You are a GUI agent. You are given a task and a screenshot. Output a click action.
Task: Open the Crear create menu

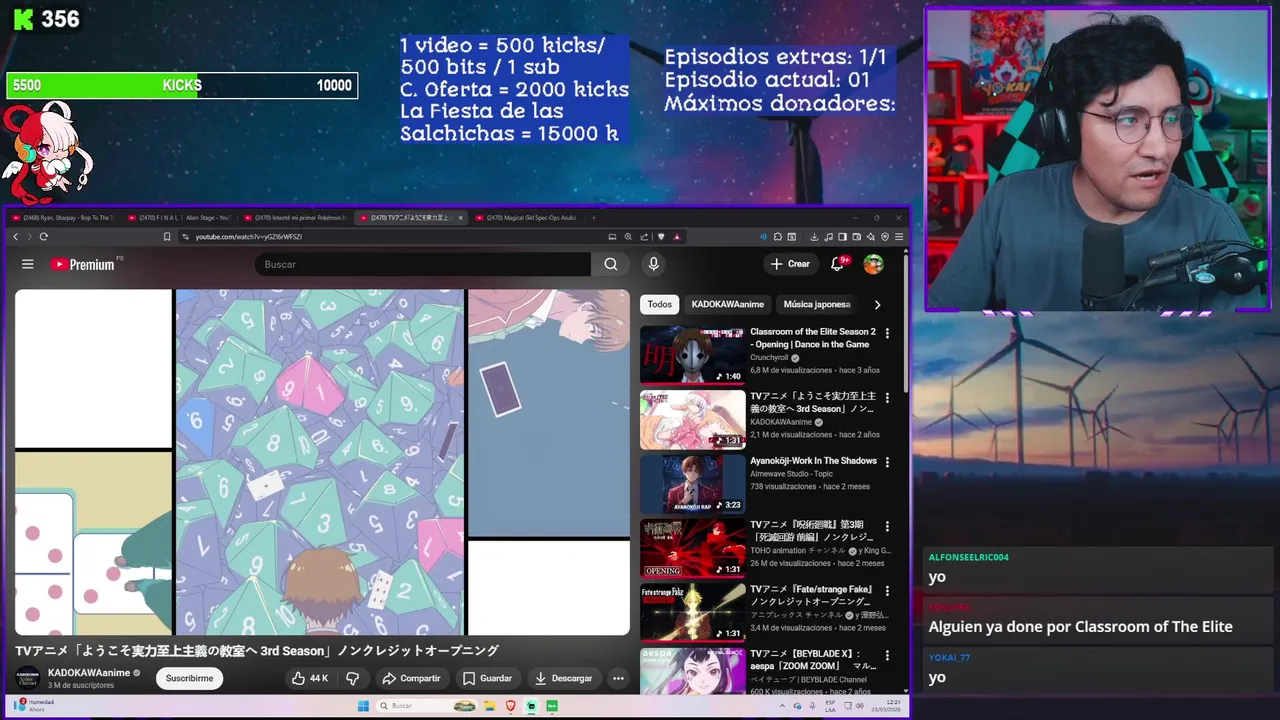789,264
